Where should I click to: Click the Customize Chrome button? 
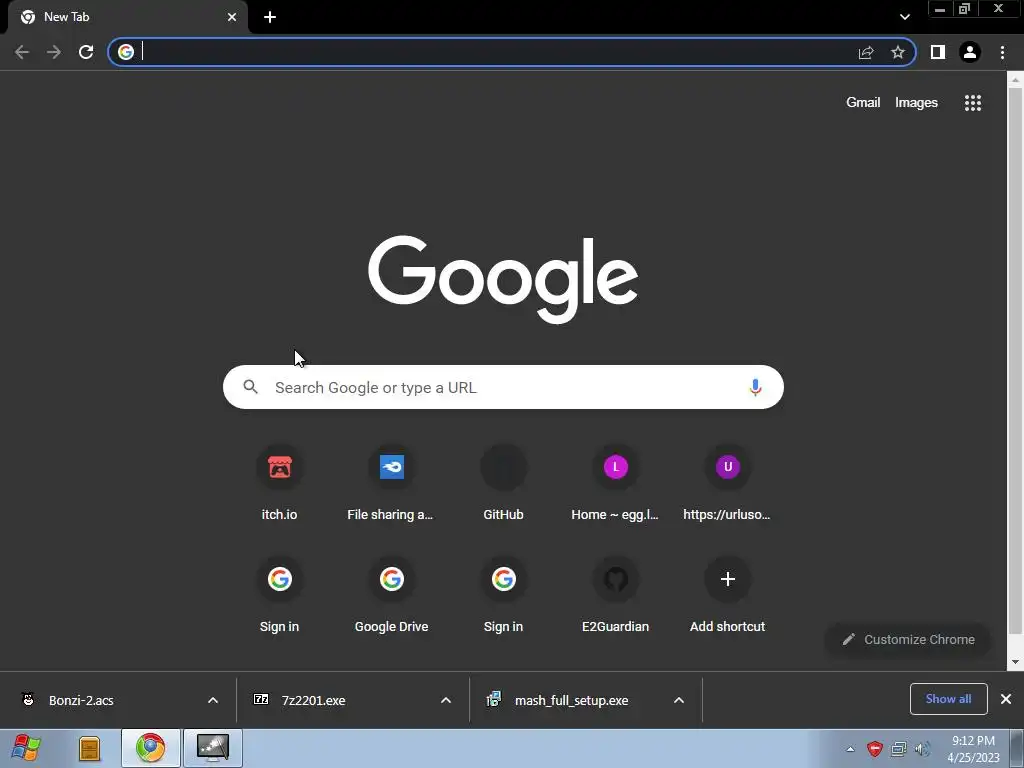pyautogui.click(x=908, y=639)
